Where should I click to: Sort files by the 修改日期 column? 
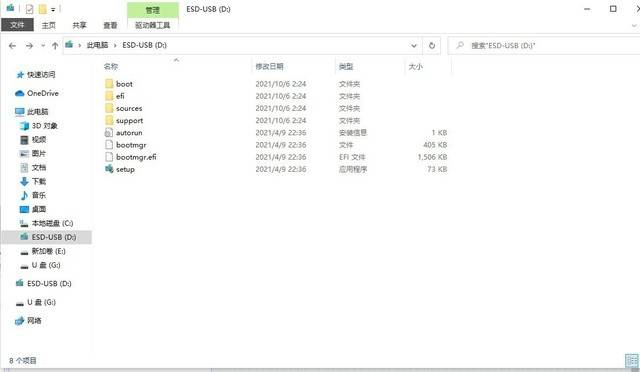coord(269,67)
